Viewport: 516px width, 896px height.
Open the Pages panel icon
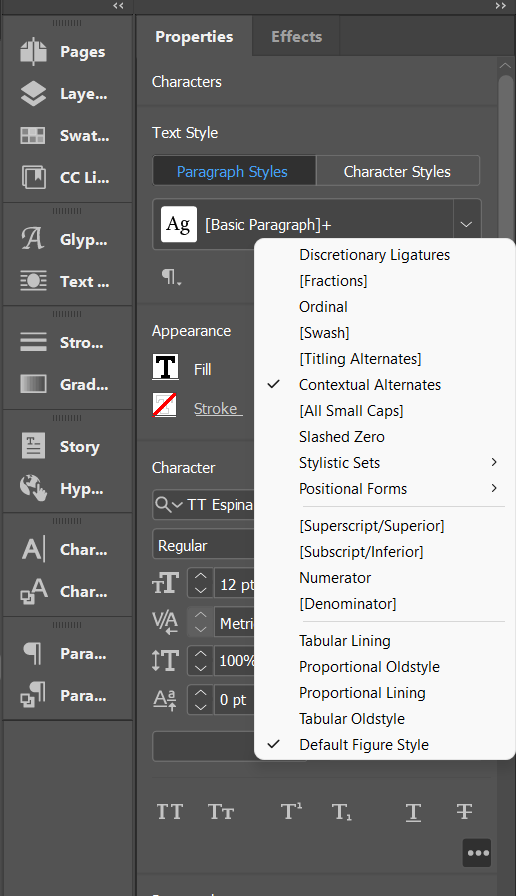[x=33, y=51]
